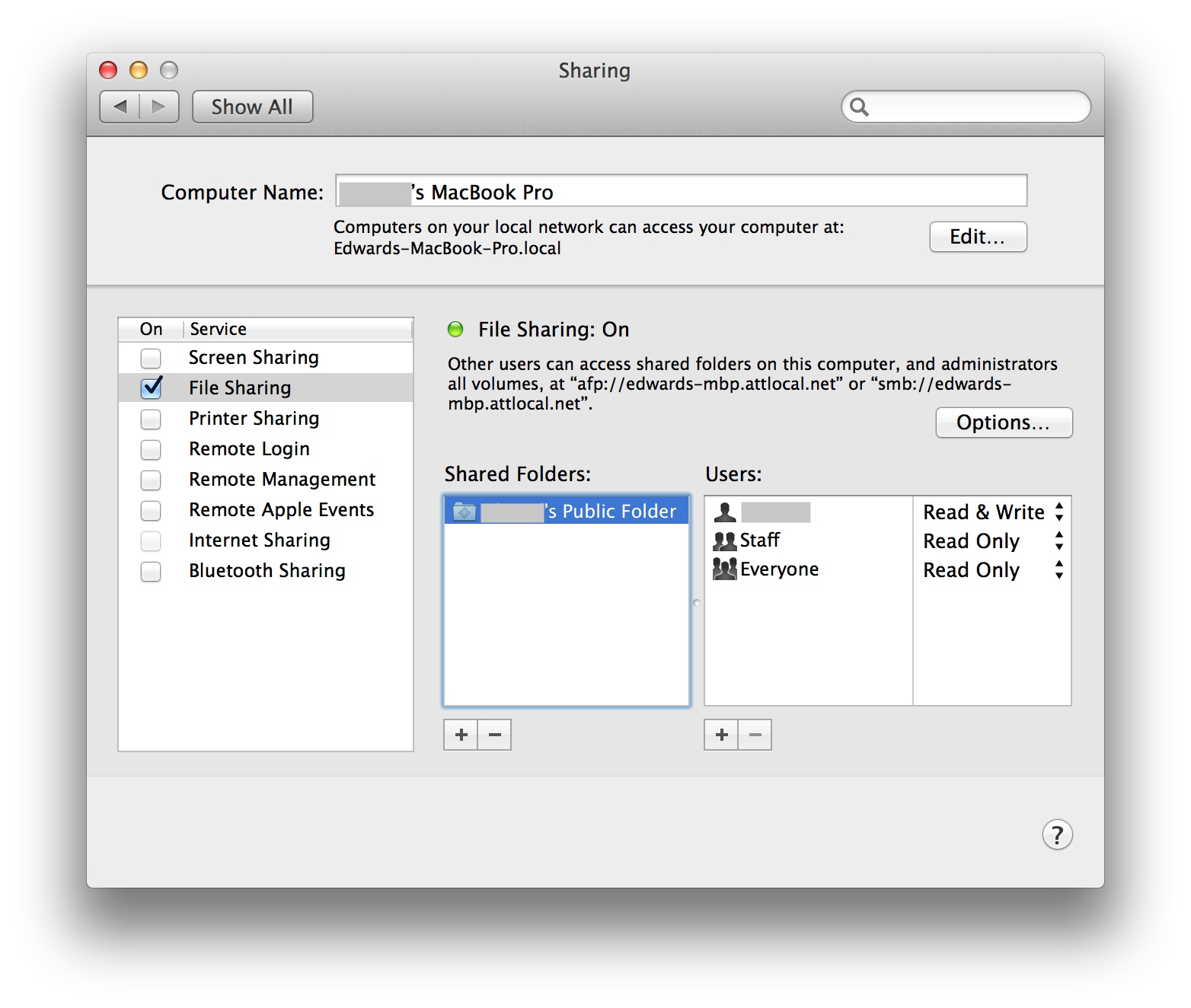Select the File Sharing service row
Image resolution: width=1191 pixels, height=1008 pixels.
click(x=266, y=388)
